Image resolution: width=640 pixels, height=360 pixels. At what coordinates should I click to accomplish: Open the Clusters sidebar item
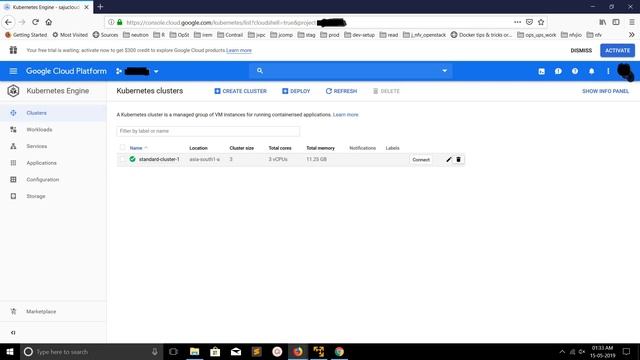coord(53,113)
